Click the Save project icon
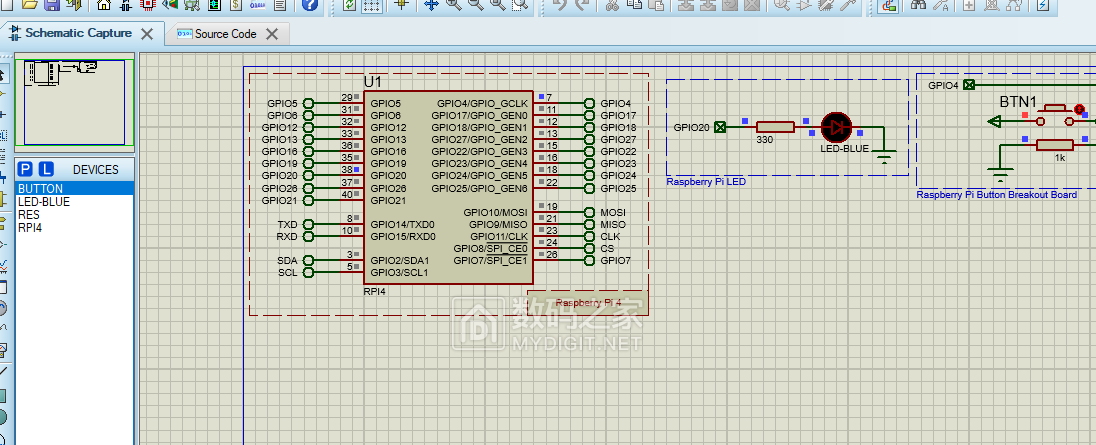This screenshot has height=445, width=1096. (x=53, y=5)
